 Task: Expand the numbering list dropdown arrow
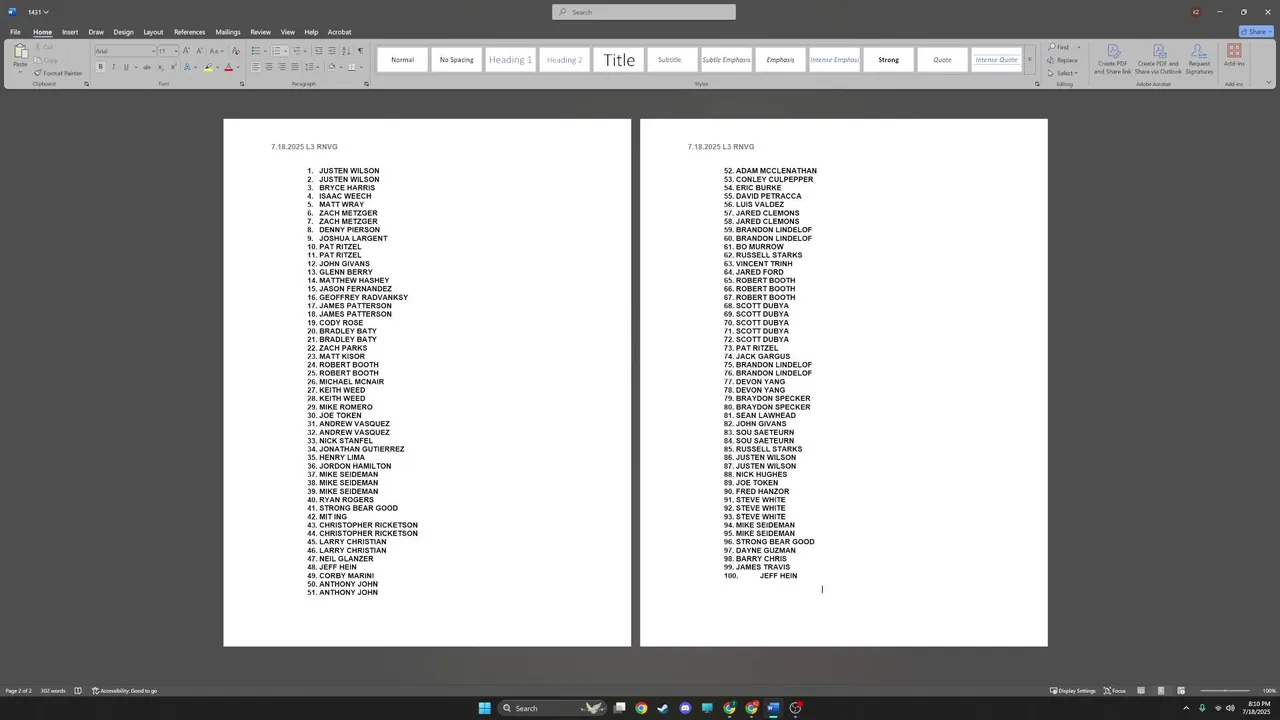[285, 51]
